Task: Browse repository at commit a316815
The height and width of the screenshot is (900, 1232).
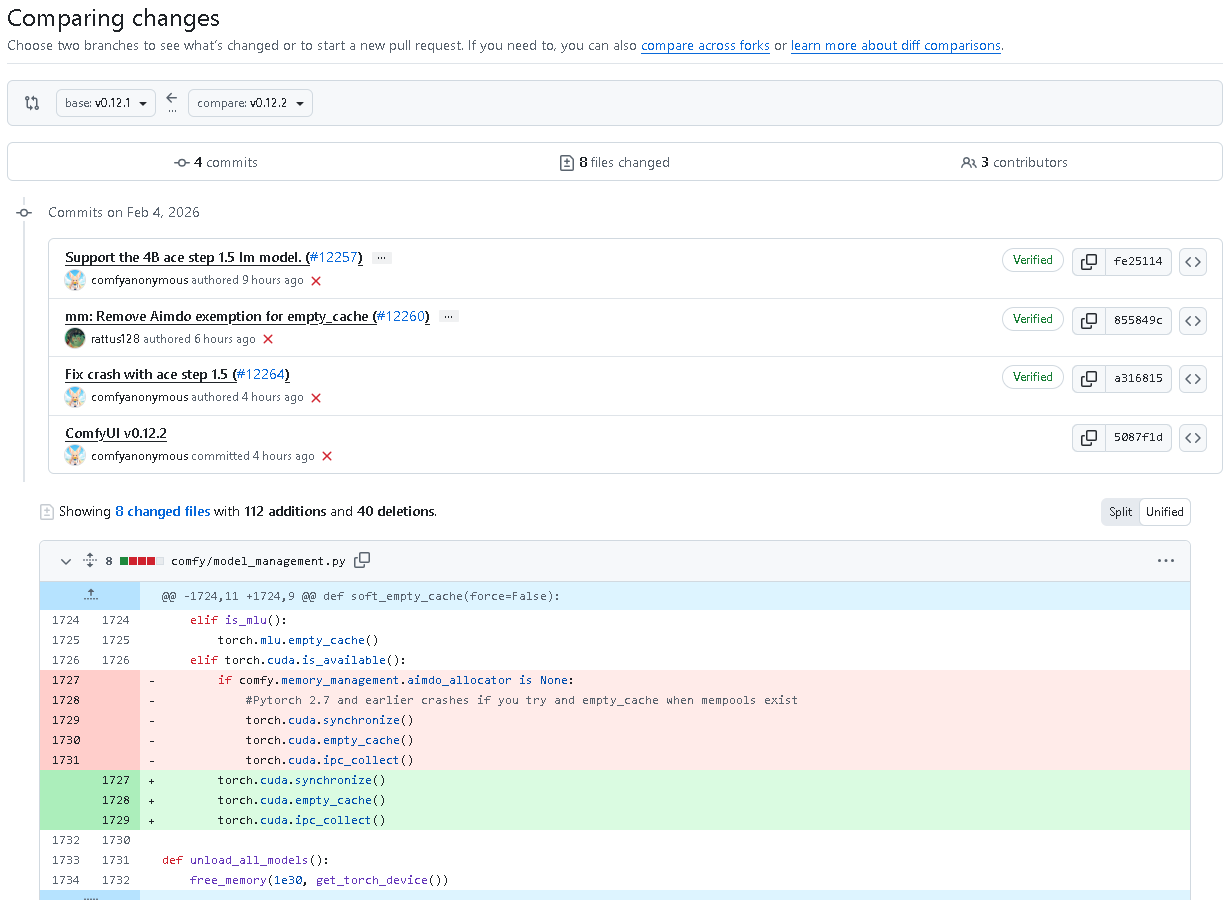Action: point(1192,379)
